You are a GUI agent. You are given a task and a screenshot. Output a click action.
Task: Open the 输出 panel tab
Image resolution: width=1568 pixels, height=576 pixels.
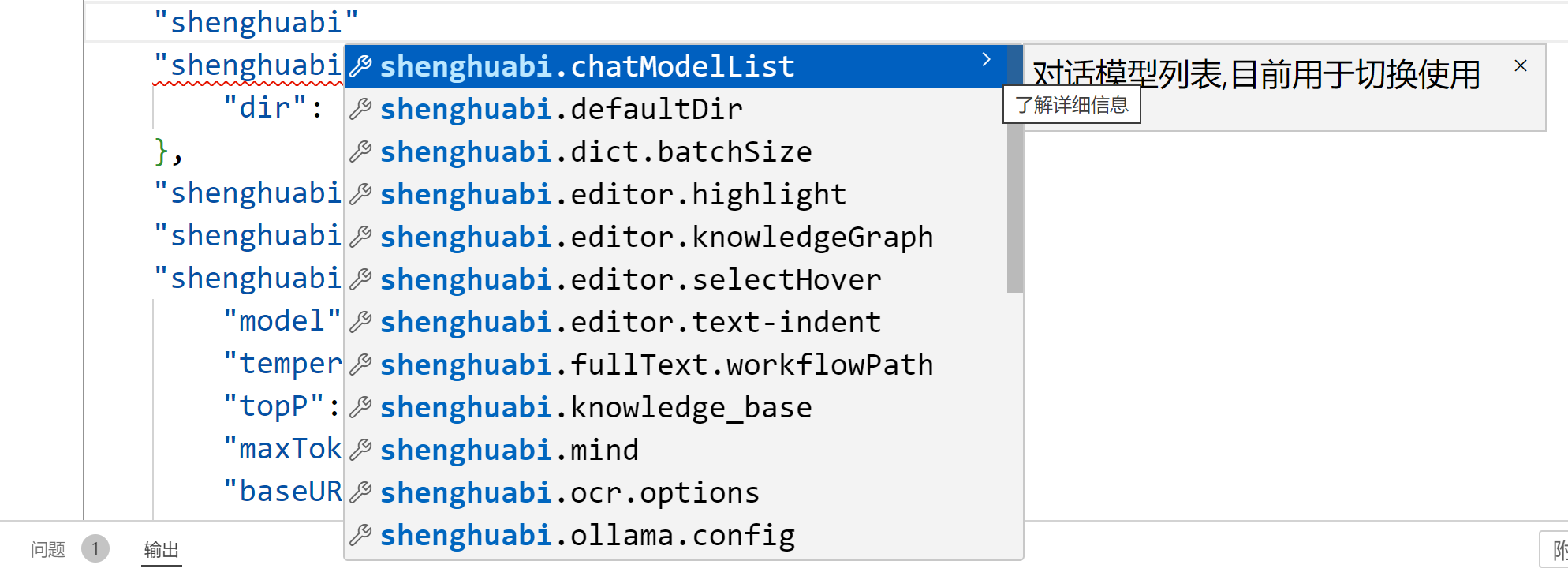pos(162,549)
